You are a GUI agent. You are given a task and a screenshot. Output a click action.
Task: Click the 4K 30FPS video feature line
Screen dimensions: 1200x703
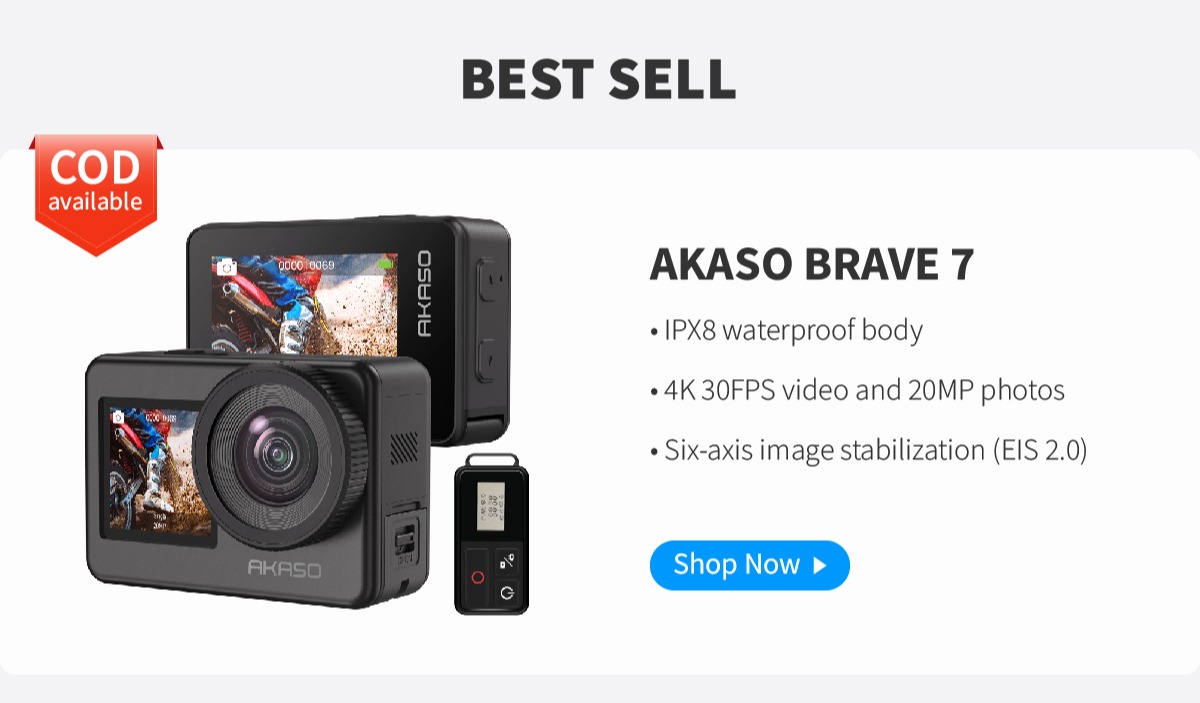(x=857, y=390)
